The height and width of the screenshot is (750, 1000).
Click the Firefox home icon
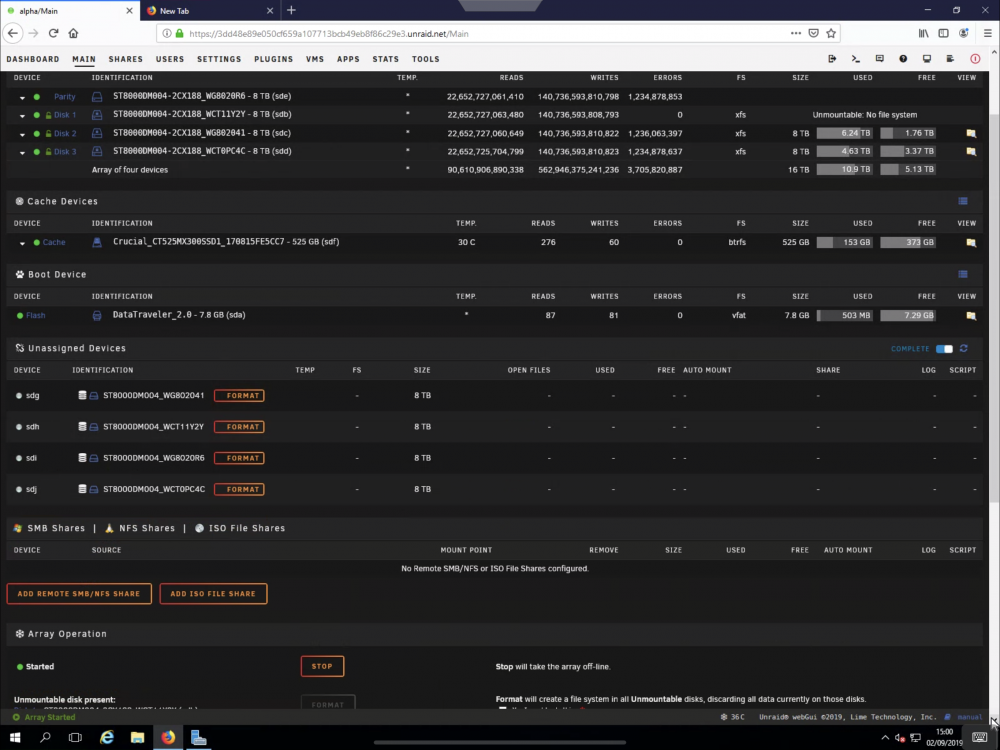click(x=73, y=33)
